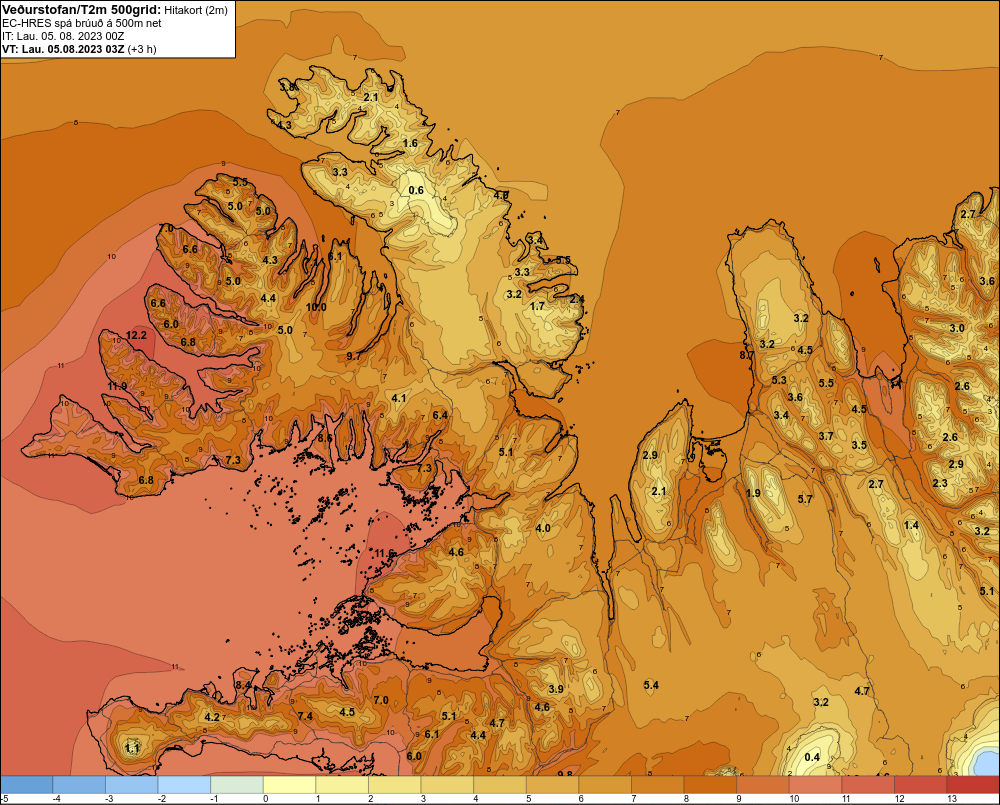
Task: Select the 'IT: Lau. 05. 08. 2023 00Z' line
Action: pyautogui.click(x=62, y=36)
